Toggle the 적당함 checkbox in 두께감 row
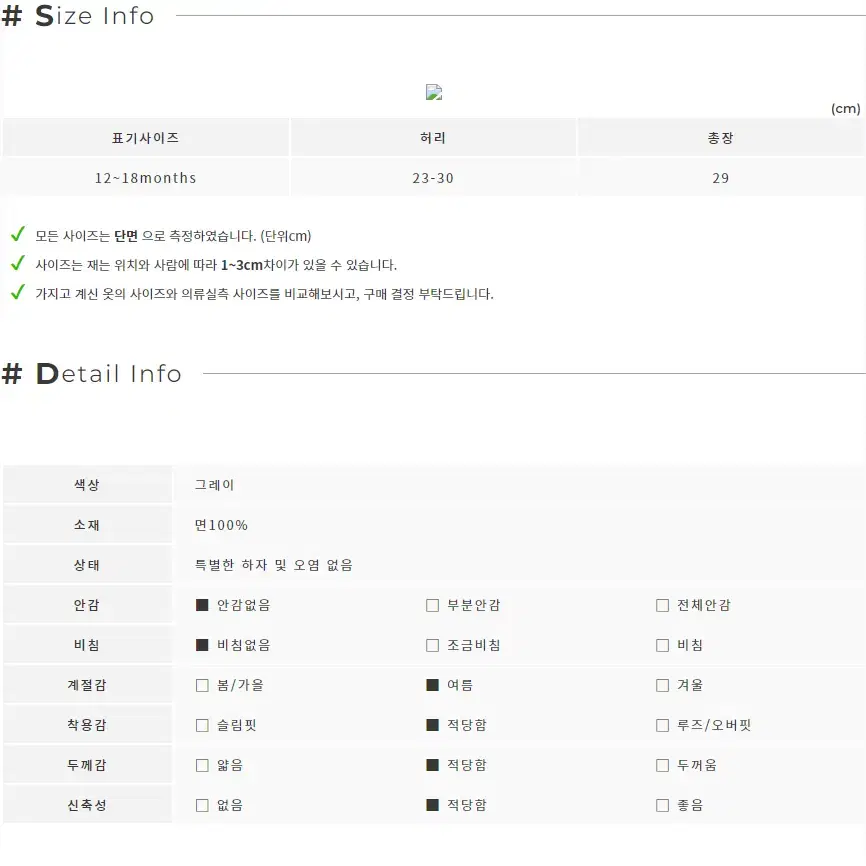The image size is (866, 866). [x=432, y=765]
